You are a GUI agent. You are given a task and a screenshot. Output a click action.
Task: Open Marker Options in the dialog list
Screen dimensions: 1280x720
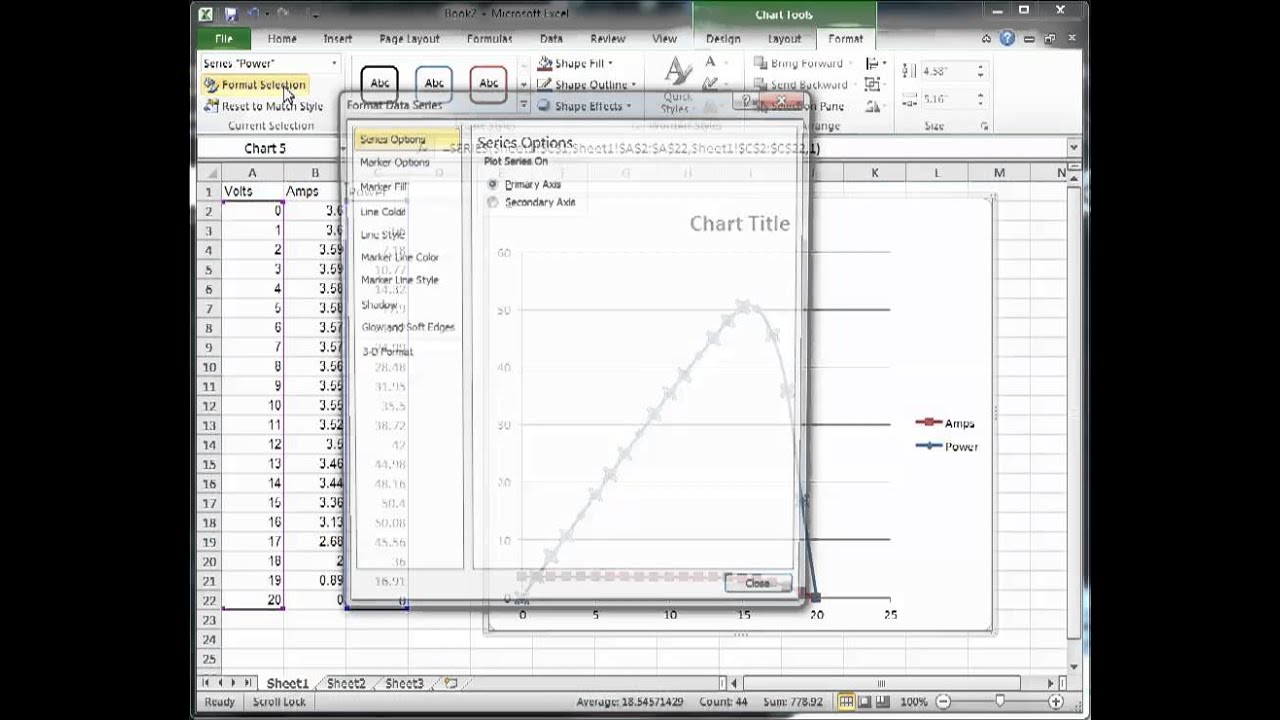point(395,162)
